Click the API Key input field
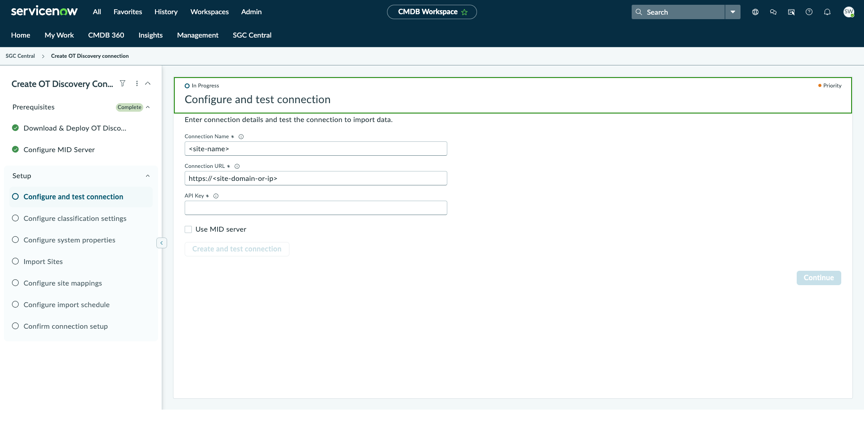Image resolution: width=864 pixels, height=431 pixels. pyautogui.click(x=316, y=208)
